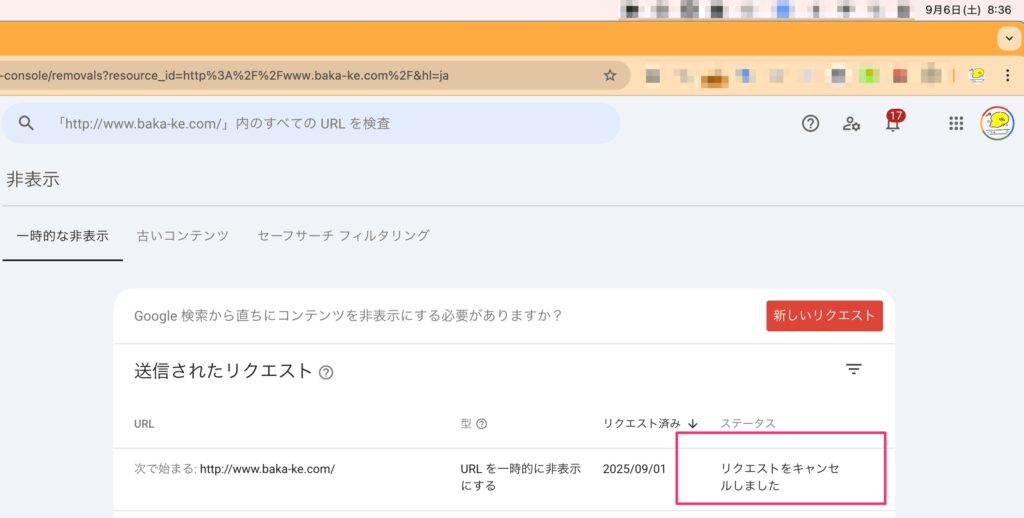Click the Google account avatar
This screenshot has height=518, width=1024.
(996, 123)
